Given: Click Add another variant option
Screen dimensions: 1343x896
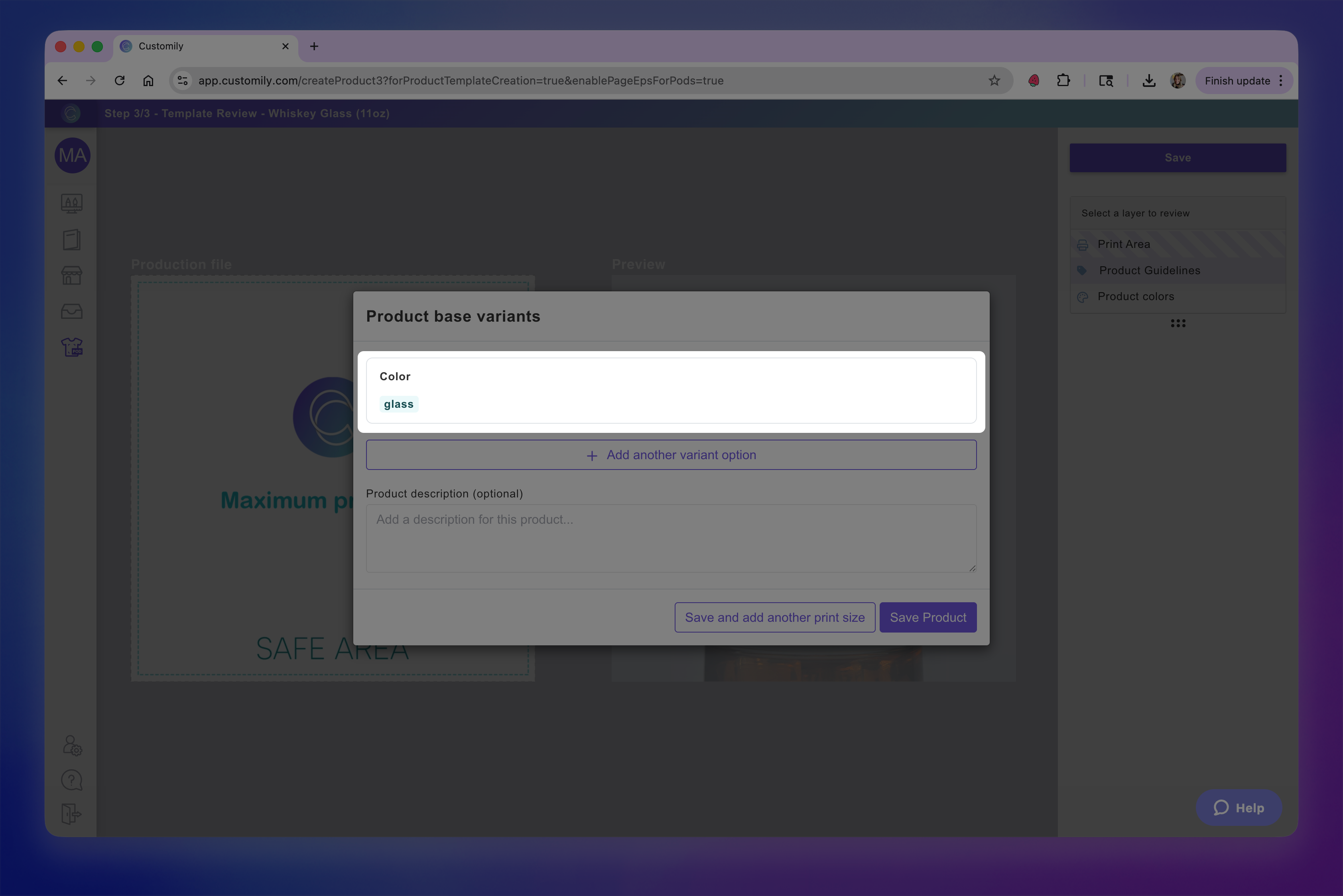Looking at the screenshot, I should (x=671, y=455).
